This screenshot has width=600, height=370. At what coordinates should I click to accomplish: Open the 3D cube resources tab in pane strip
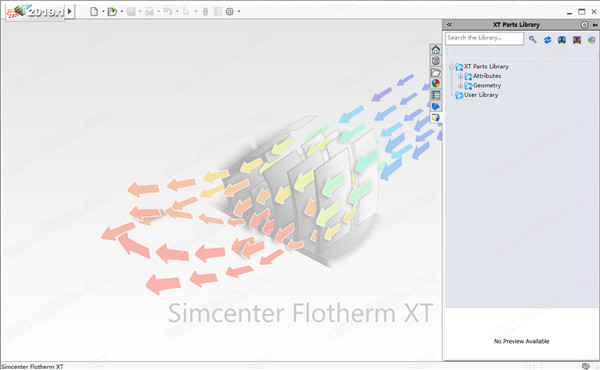coord(435,60)
